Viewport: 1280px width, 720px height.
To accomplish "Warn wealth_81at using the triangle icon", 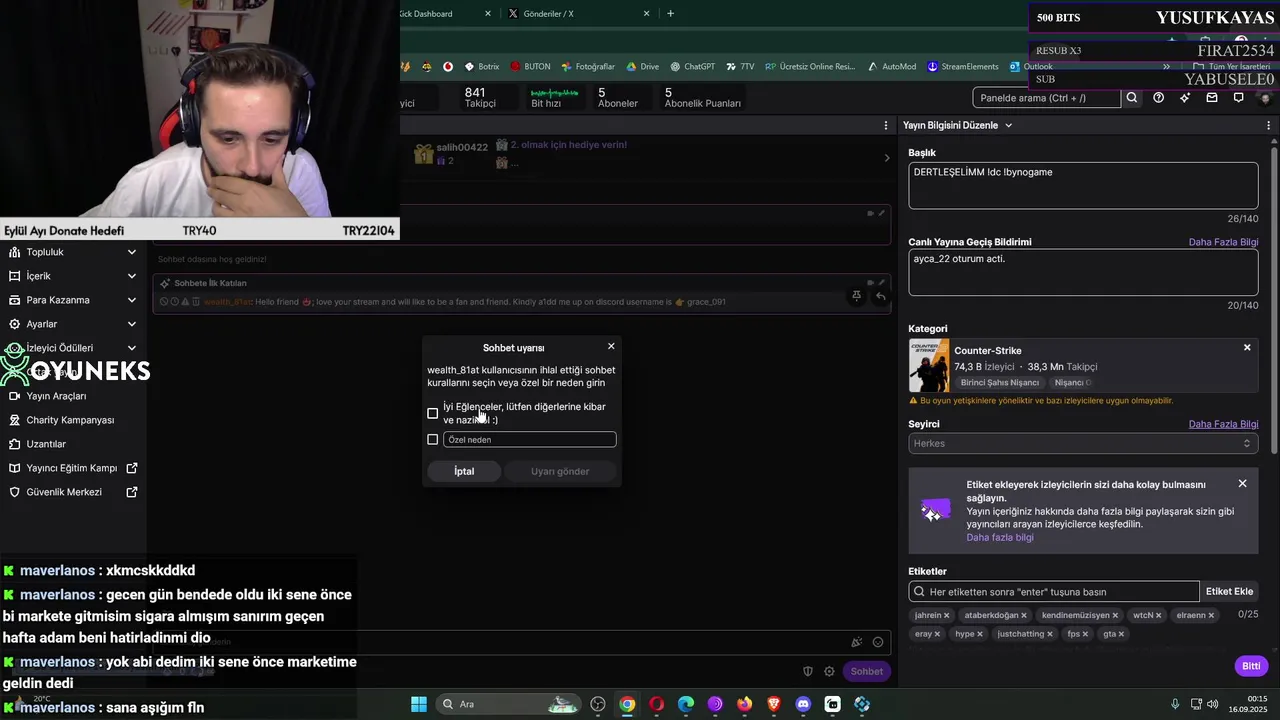I will pos(185,302).
